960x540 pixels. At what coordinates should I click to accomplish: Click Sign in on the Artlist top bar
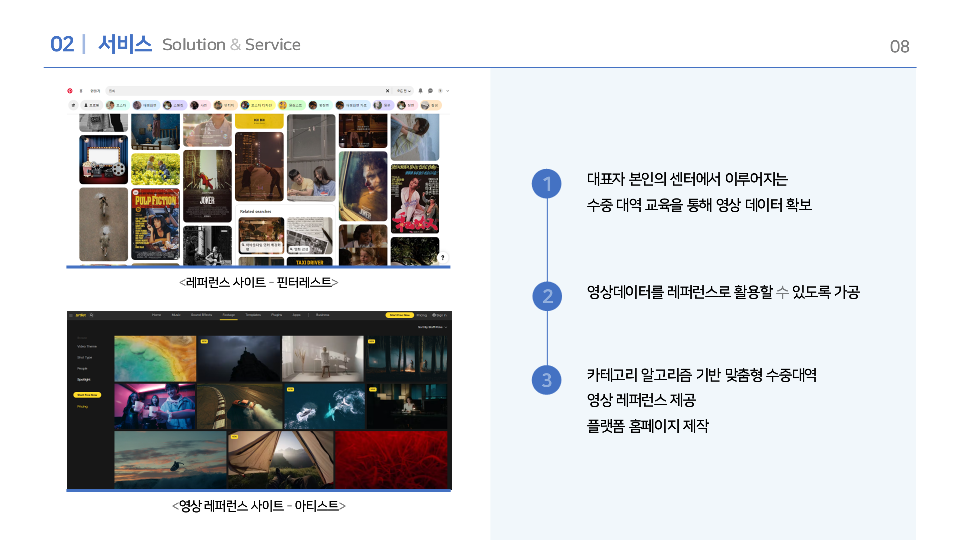443,315
